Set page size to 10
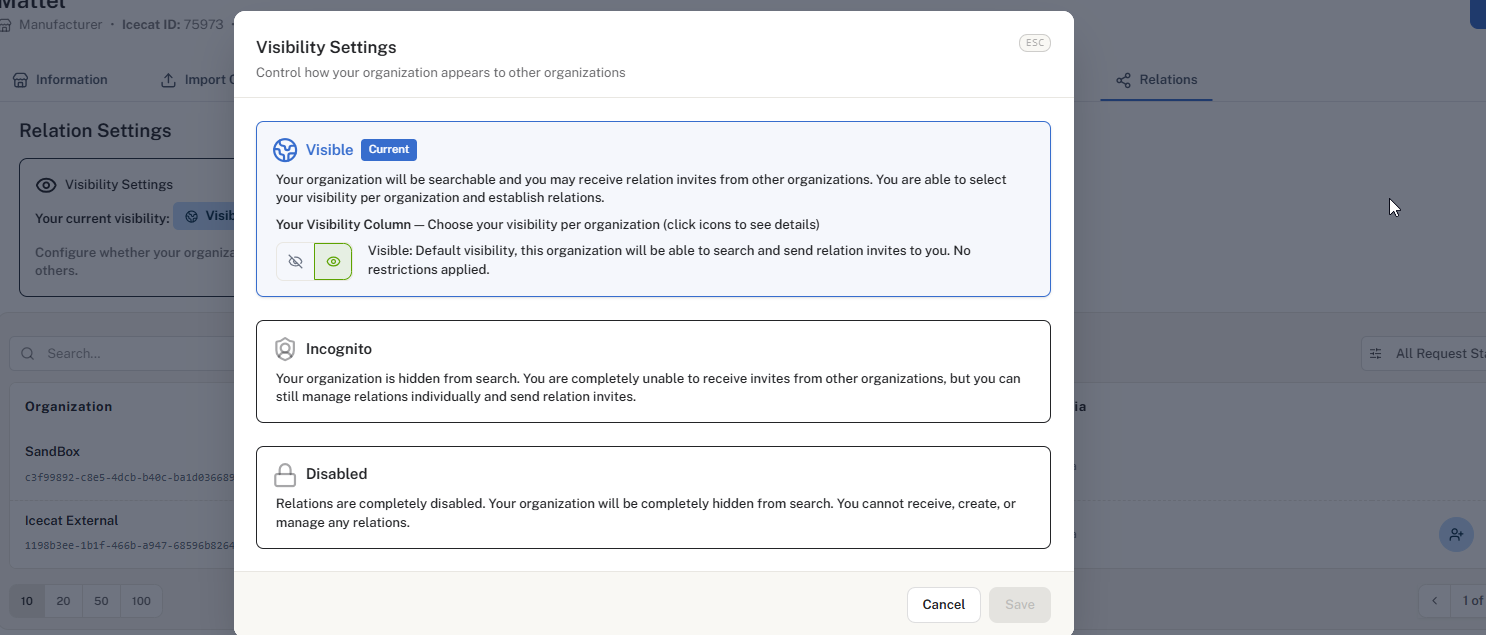 pyautogui.click(x=27, y=601)
